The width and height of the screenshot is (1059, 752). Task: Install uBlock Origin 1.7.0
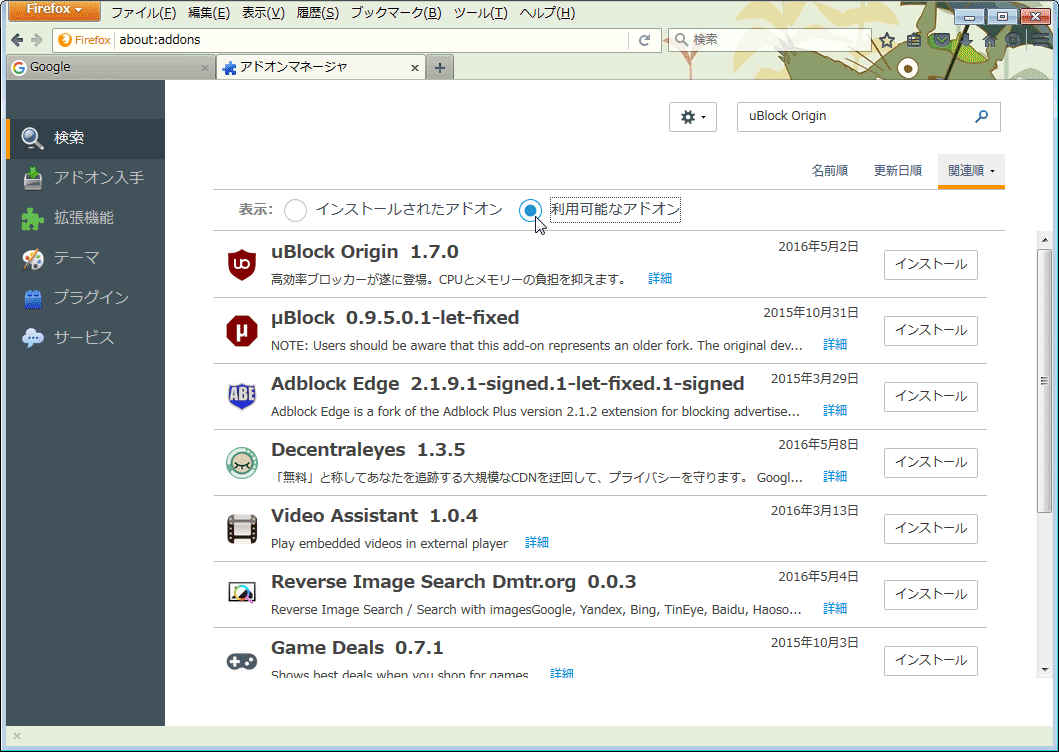[931, 264]
